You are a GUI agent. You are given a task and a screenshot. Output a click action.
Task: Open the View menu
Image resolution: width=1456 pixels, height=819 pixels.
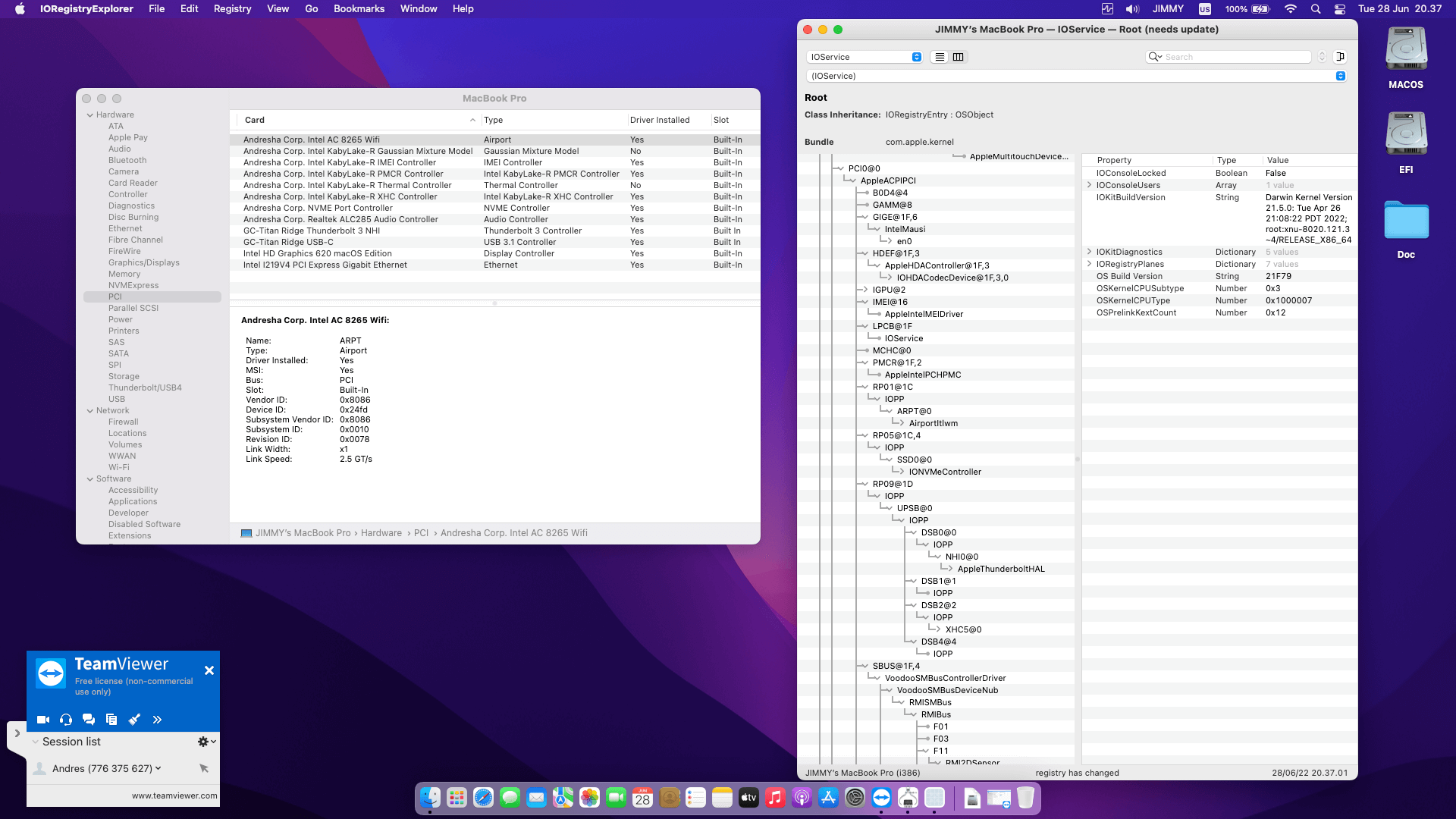coord(278,9)
